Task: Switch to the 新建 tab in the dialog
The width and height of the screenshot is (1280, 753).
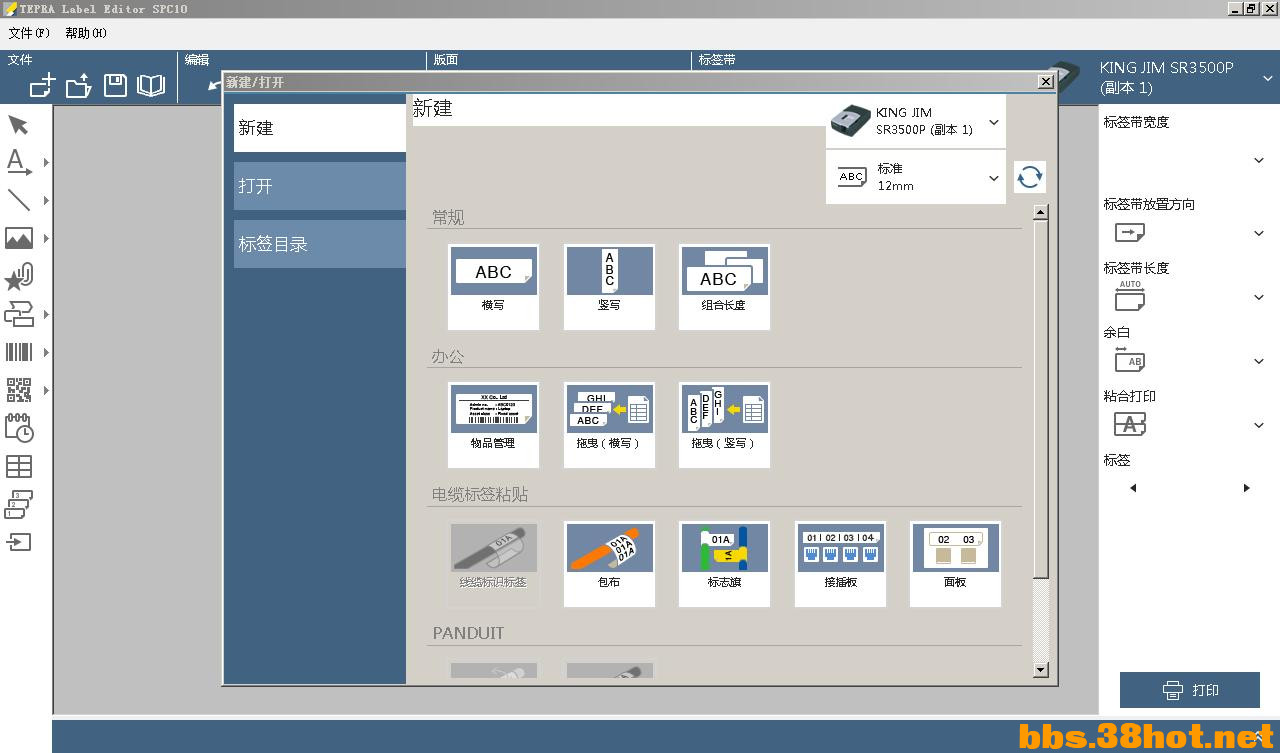Action: 320,128
